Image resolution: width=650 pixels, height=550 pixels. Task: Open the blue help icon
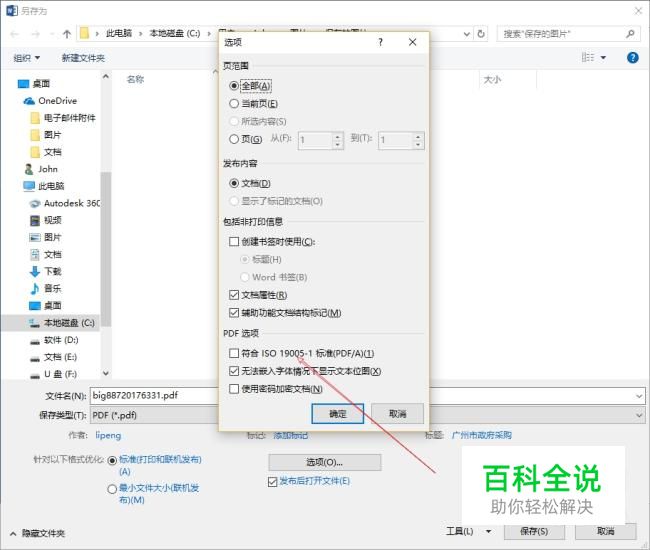point(633,58)
